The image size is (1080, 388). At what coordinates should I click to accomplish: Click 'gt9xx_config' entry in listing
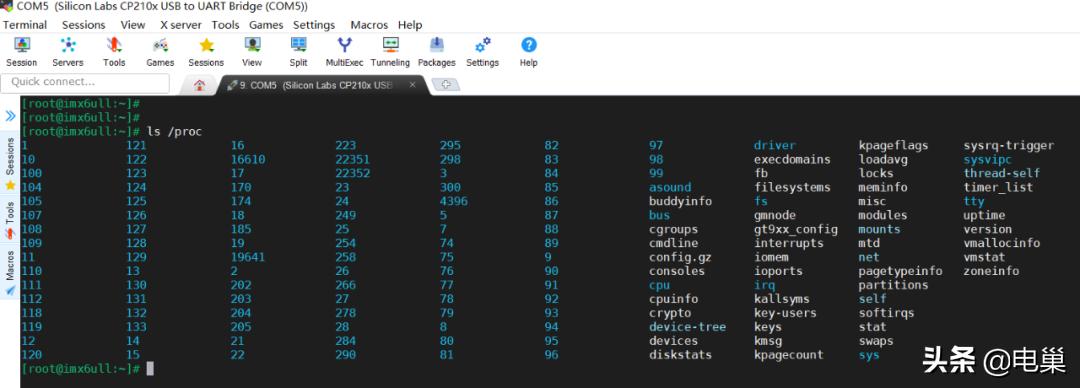(x=796, y=229)
